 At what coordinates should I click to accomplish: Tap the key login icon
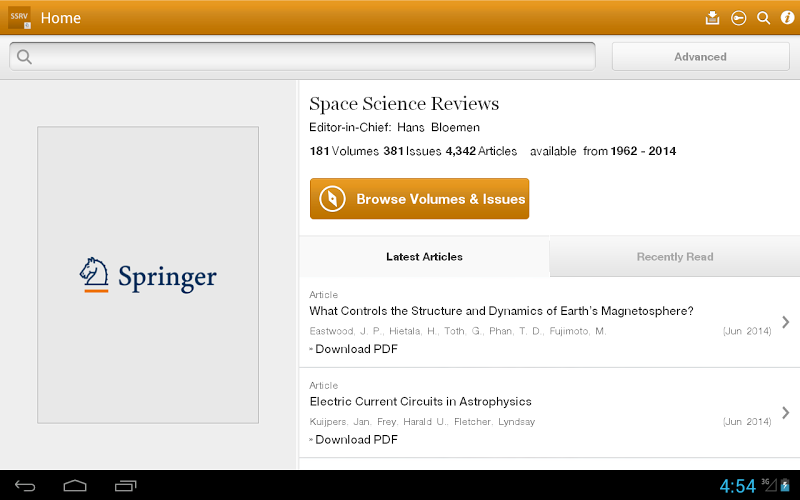[x=739, y=18]
